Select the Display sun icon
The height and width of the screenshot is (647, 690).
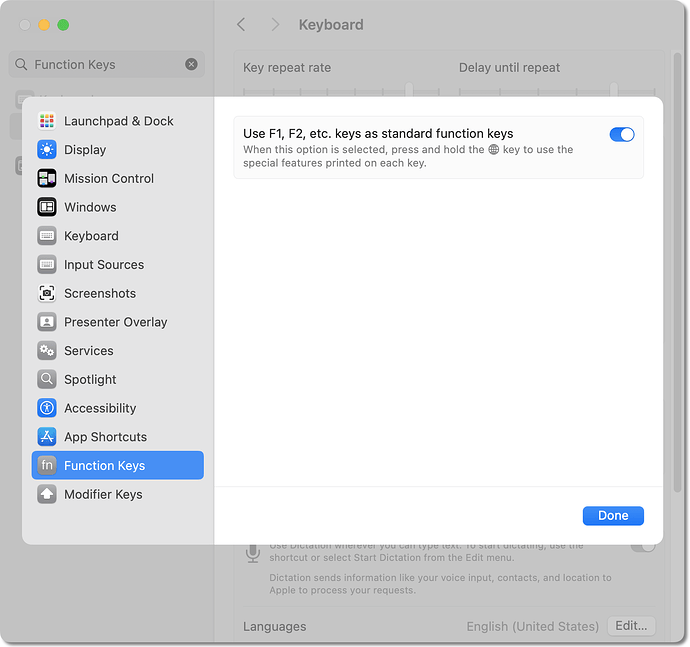coord(47,150)
